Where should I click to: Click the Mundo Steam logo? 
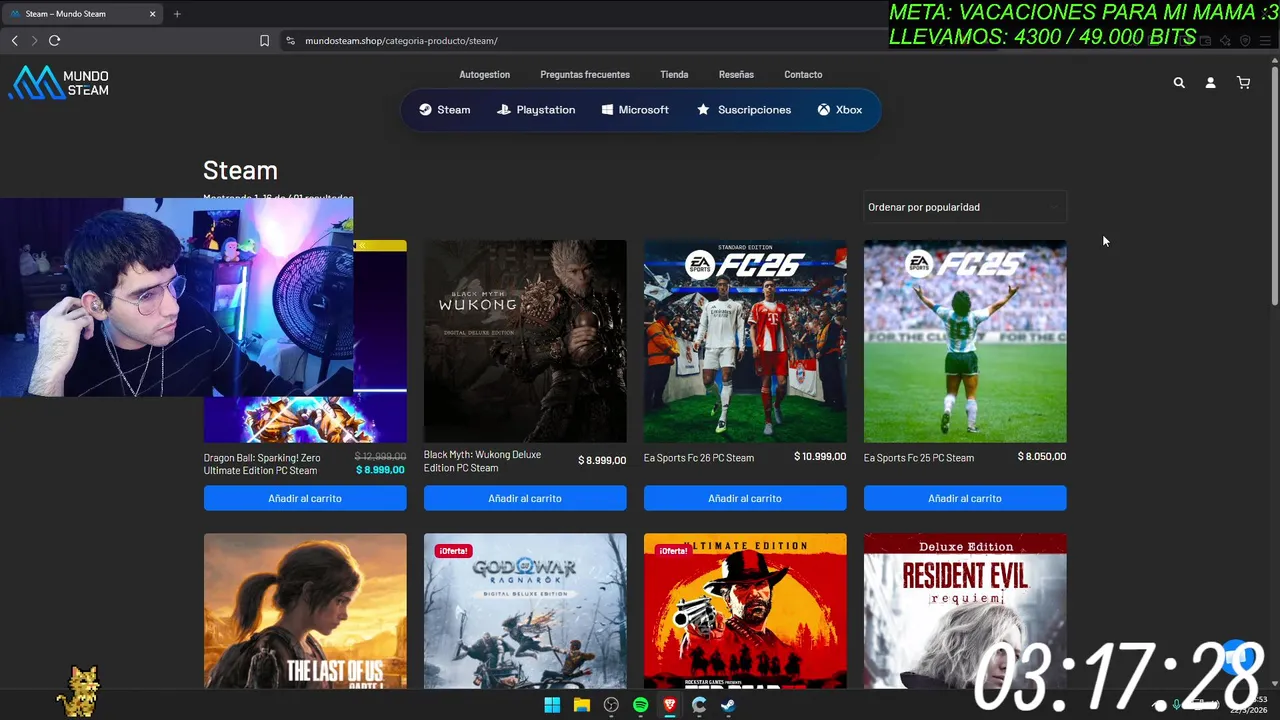point(58,83)
